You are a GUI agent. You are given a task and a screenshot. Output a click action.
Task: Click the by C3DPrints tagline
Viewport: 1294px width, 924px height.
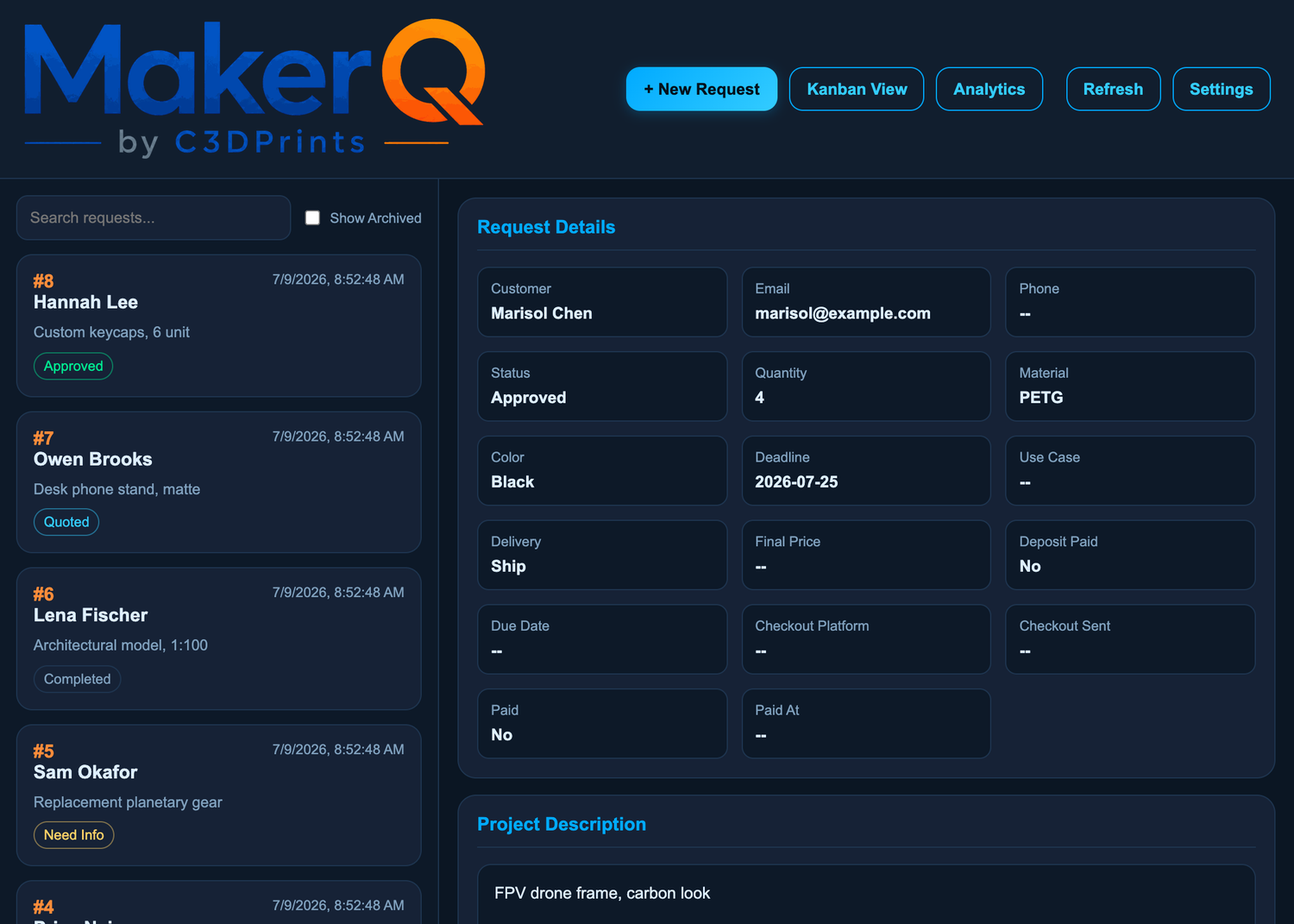[x=242, y=142]
